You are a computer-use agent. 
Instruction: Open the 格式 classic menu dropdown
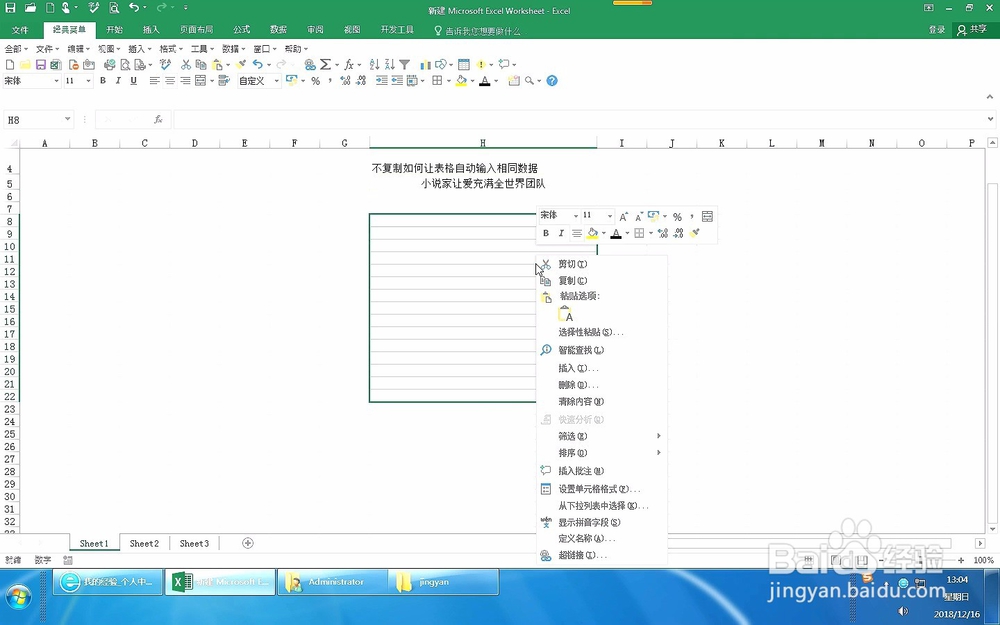click(x=170, y=48)
